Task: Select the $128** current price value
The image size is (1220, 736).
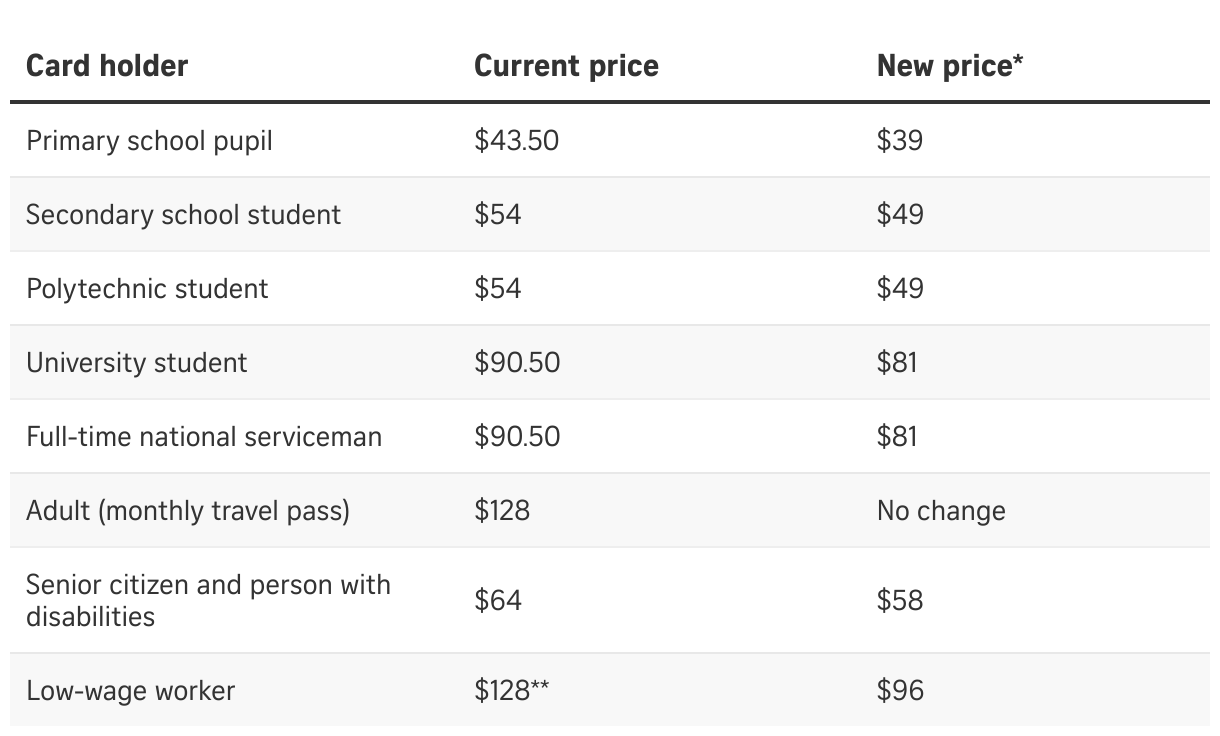Action: click(512, 690)
